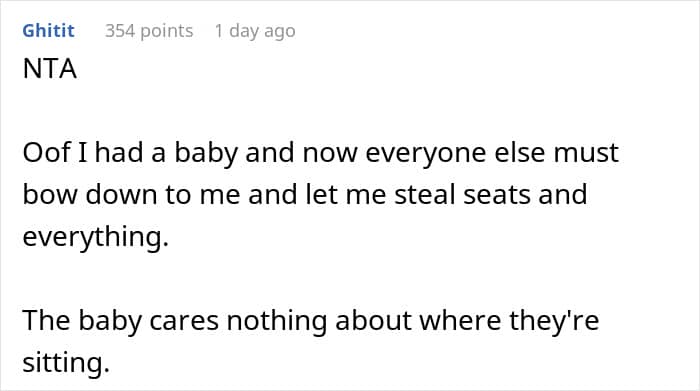Click the word baby in first paragraph
The image size is (700, 391).
(206, 154)
